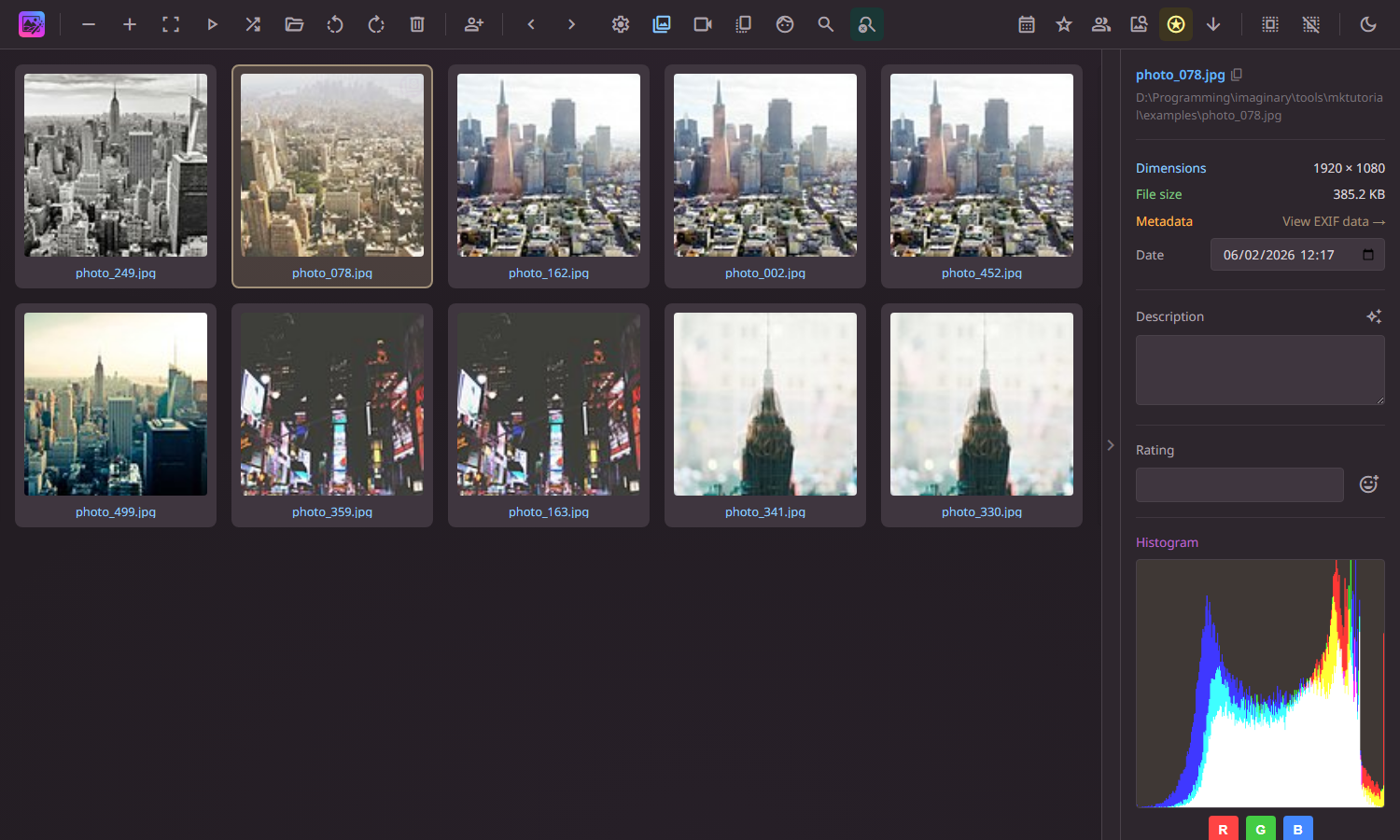The image size is (1400, 840).
Task: Select the photo_341.jpg thumbnail
Action: (x=764, y=404)
